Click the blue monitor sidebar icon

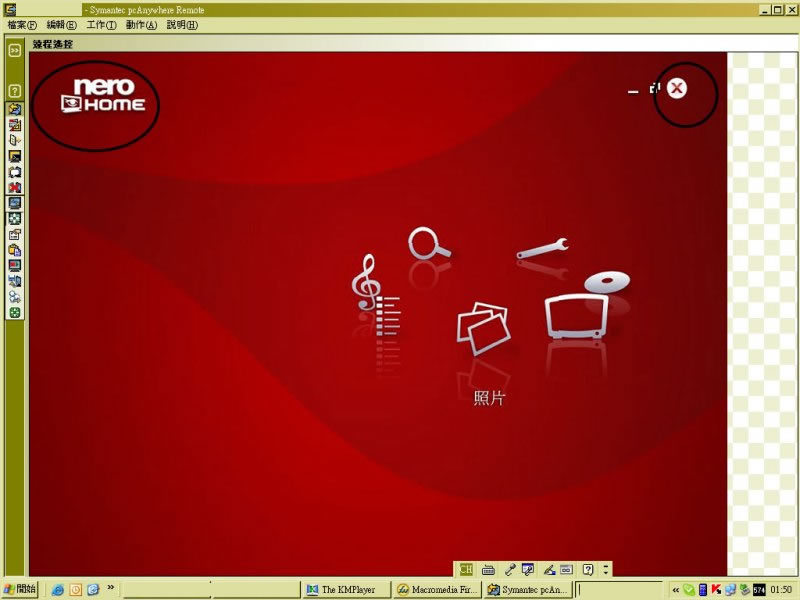coord(15,203)
